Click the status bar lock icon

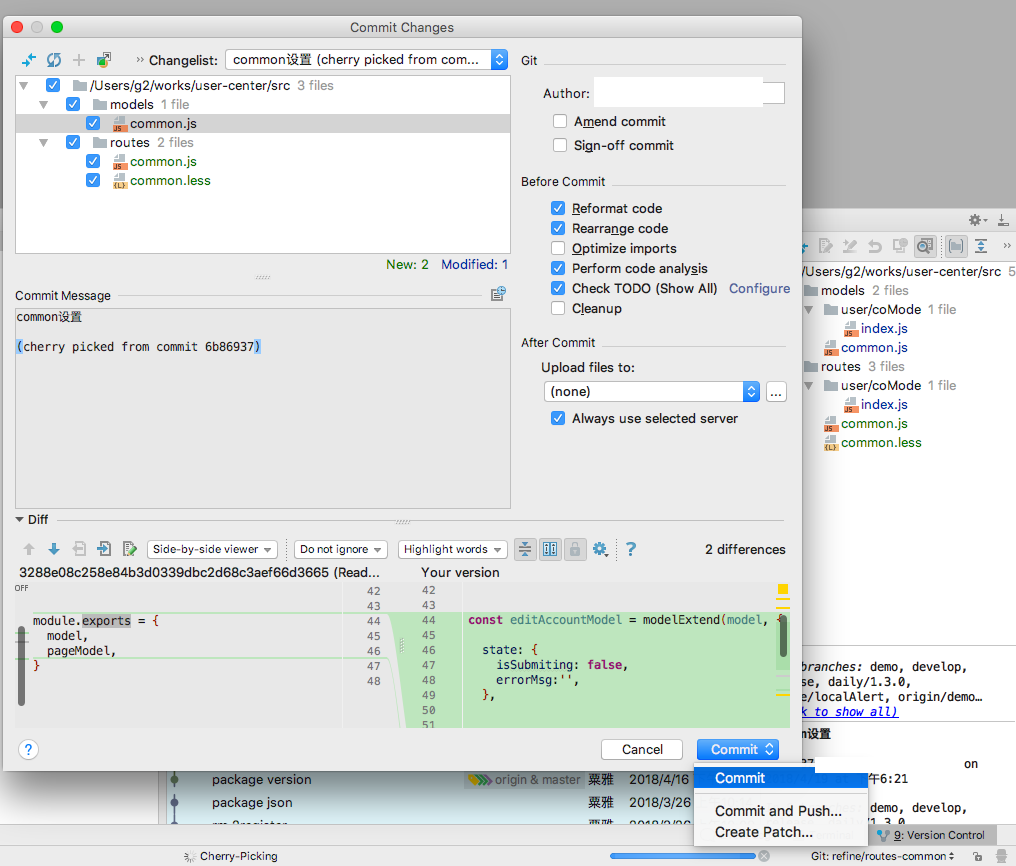977,856
